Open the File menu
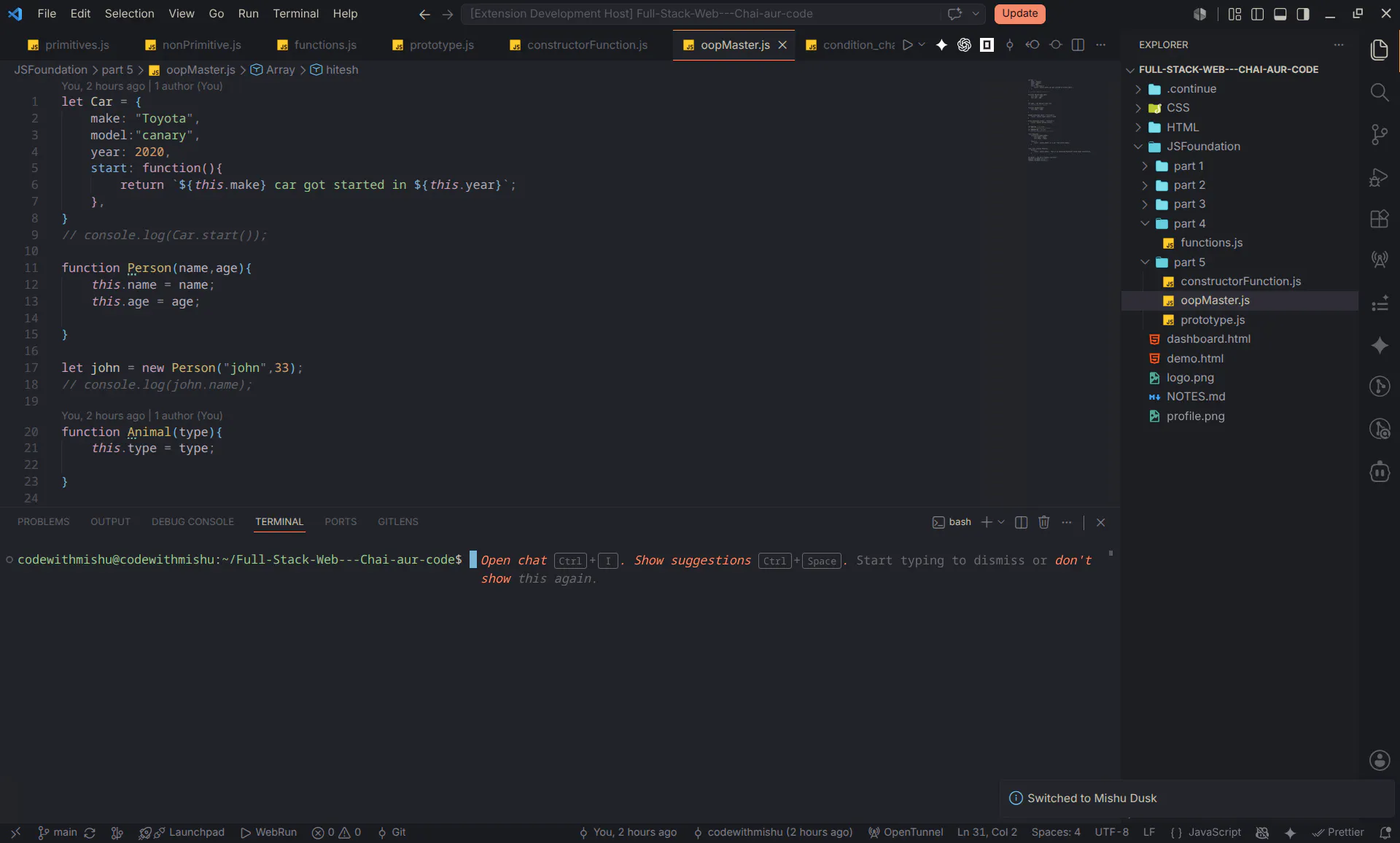This screenshot has width=1400, height=843. (47, 14)
